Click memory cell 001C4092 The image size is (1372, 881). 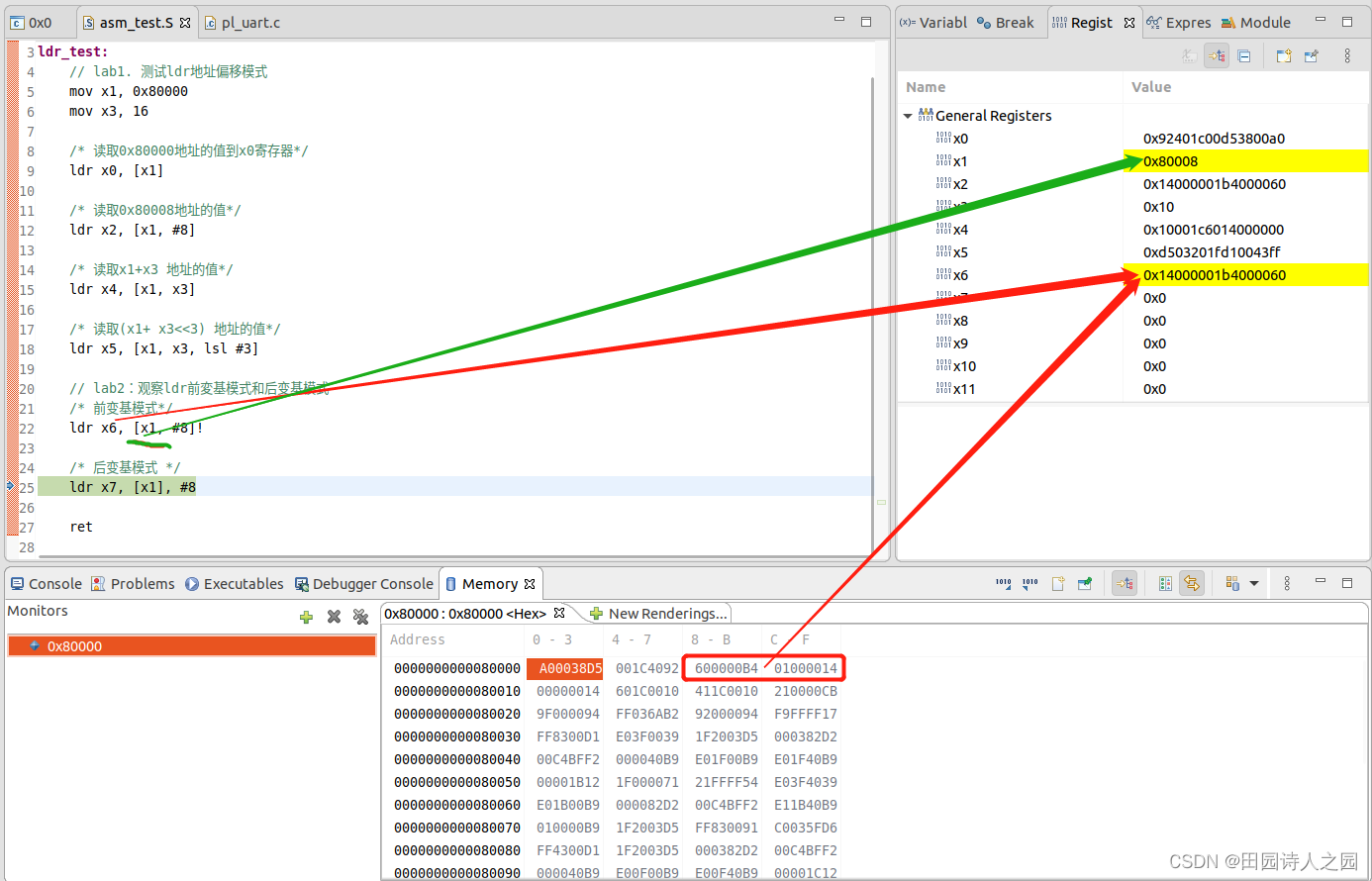pyautogui.click(x=647, y=668)
